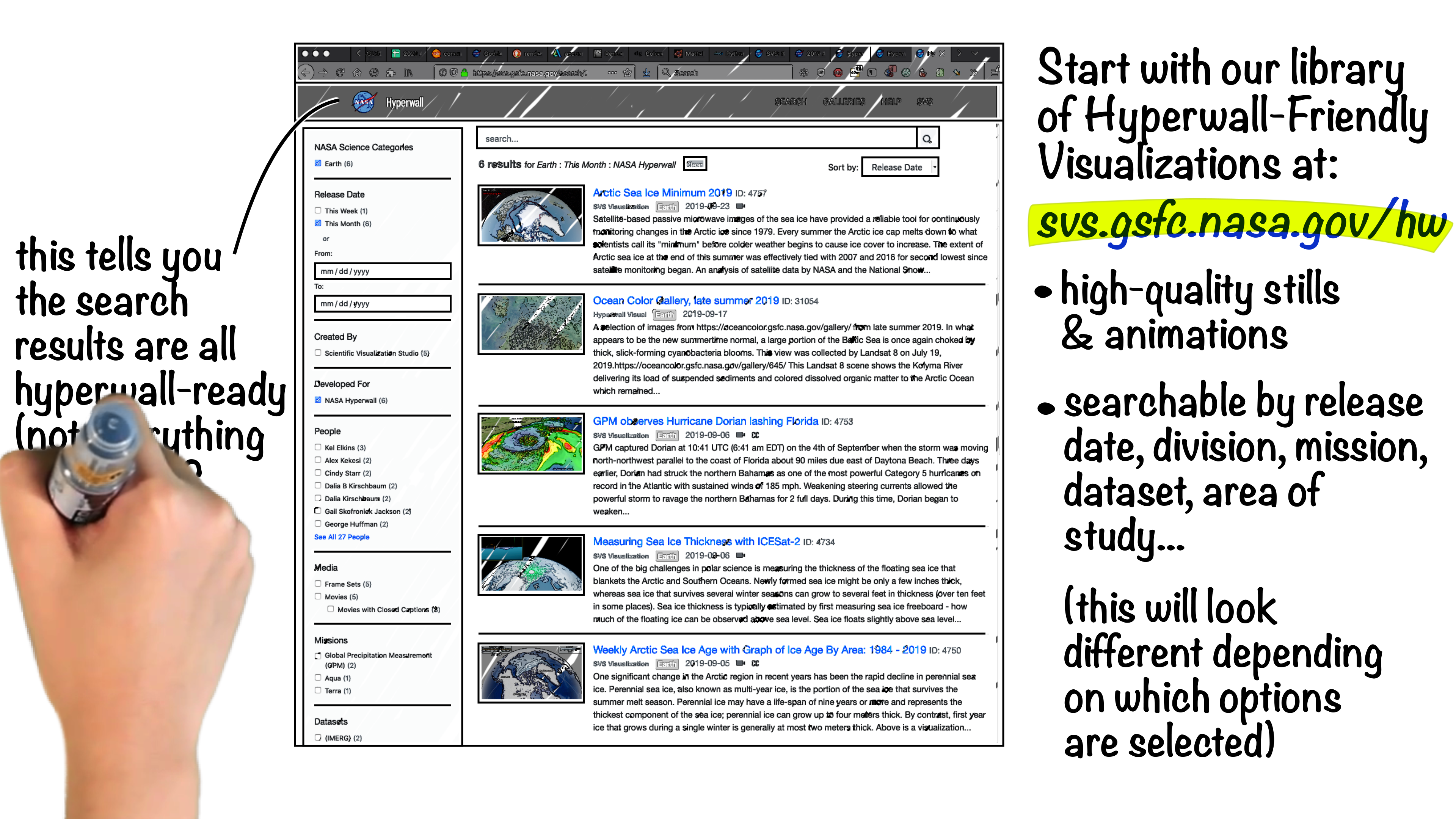This screenshot has height=819, width=1456.
Task: Open the HELP menu item
Action: click(891, 102)
